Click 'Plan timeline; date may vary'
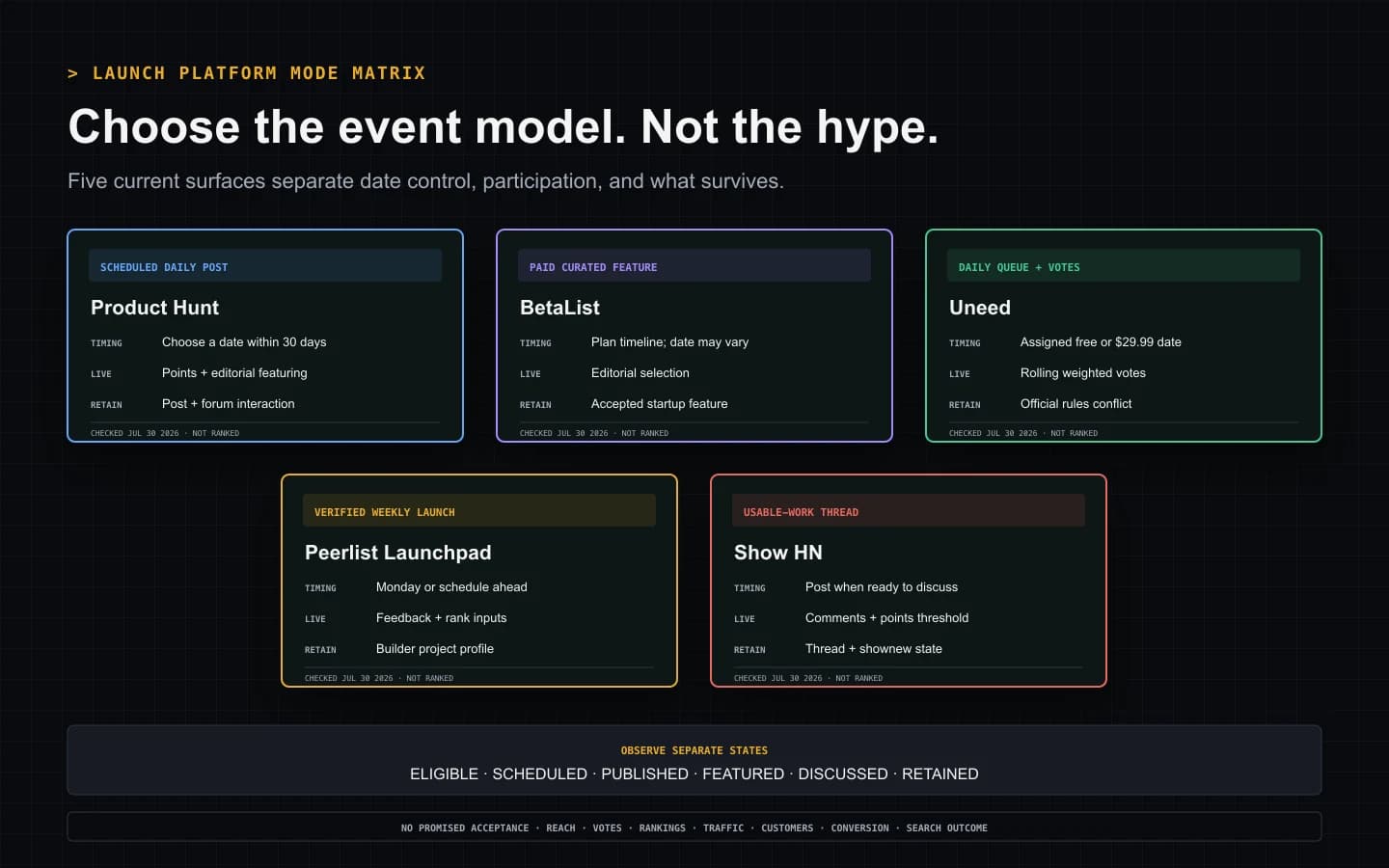1389x868 pixels. pyautogui.click(x=669, y=342)
